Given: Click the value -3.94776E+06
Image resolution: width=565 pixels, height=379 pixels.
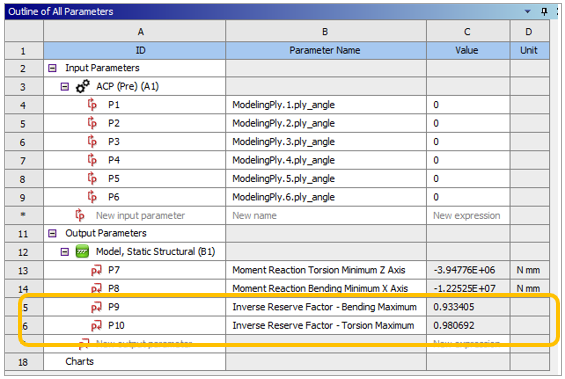Looking at the screenshot, I should click(464, 270).
